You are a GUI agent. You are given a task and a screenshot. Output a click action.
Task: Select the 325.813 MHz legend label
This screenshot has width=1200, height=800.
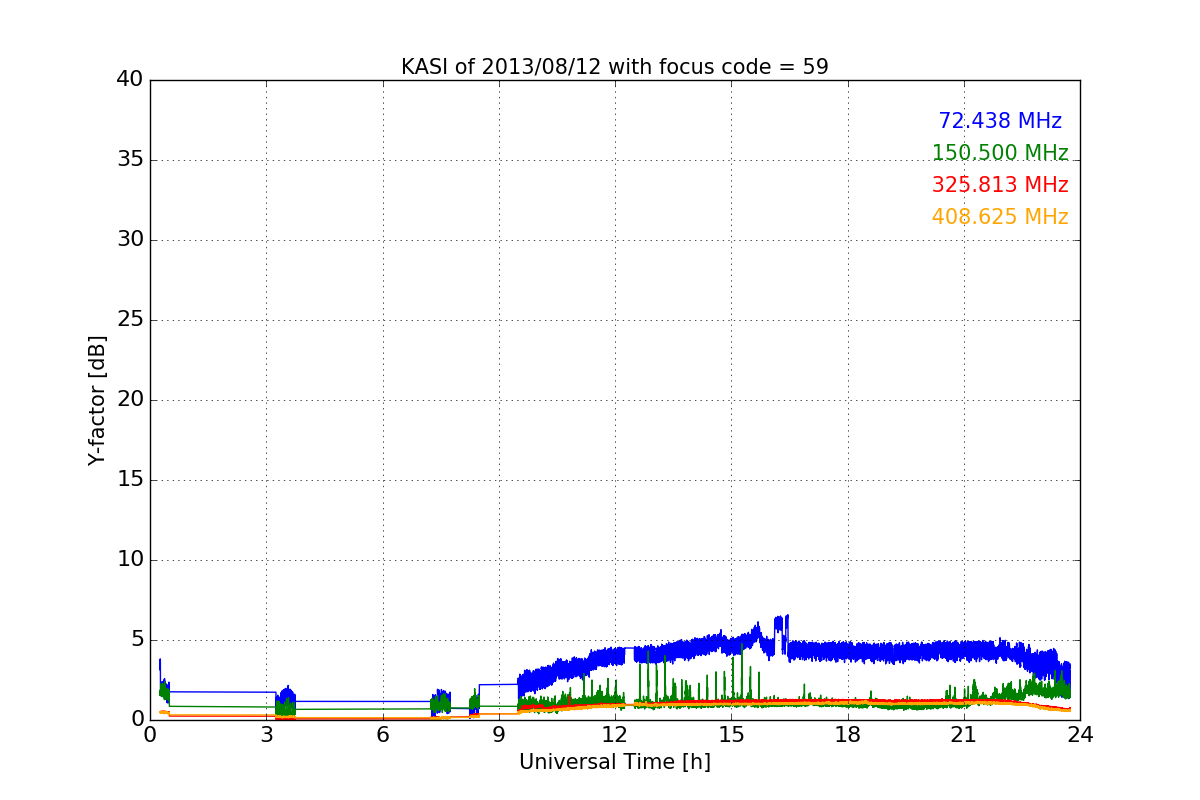[1000, 185]
